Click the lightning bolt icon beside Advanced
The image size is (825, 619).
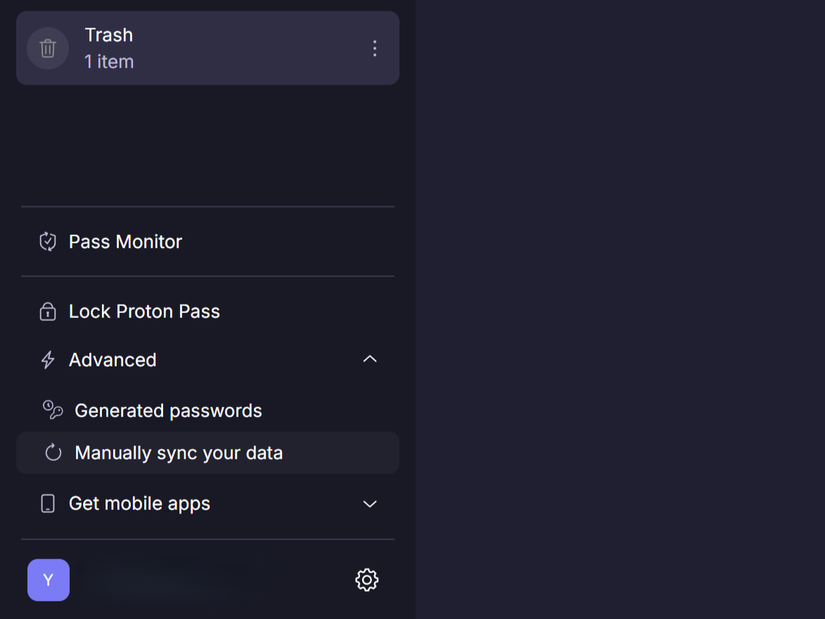coord(47,360)
